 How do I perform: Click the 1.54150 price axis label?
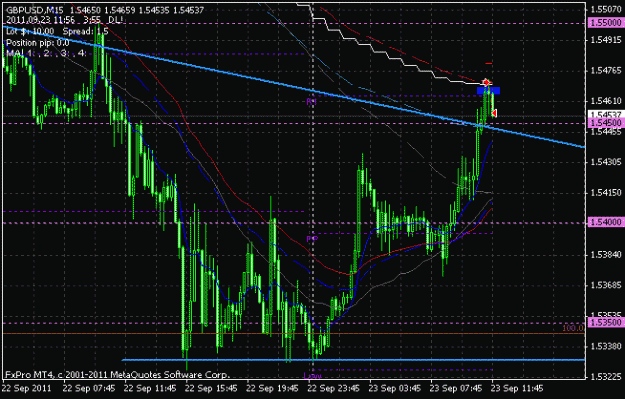tap(606, 193)
